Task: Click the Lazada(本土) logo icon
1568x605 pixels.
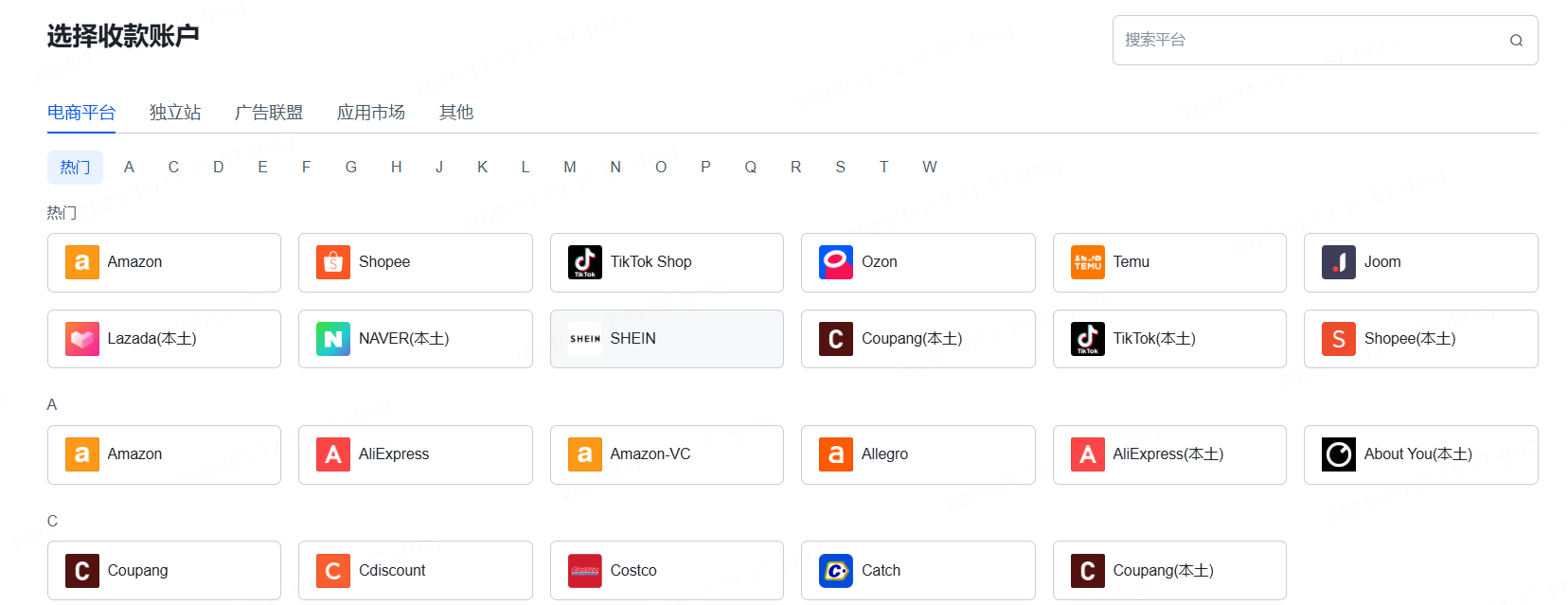Action: [x=82, y=339]
